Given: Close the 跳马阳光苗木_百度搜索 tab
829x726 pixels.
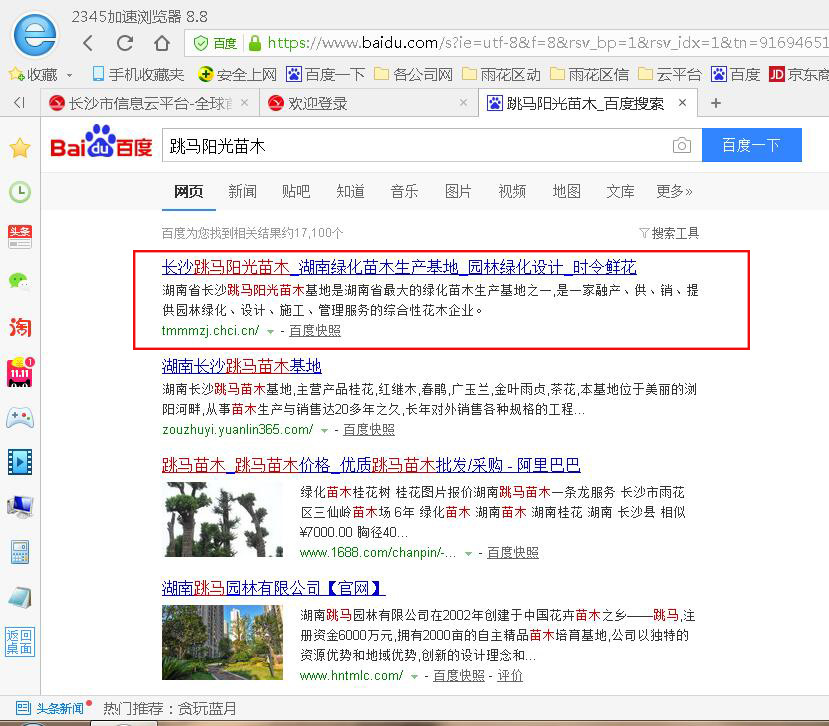Looking at the screenshot, I should (x=683, y=103).
